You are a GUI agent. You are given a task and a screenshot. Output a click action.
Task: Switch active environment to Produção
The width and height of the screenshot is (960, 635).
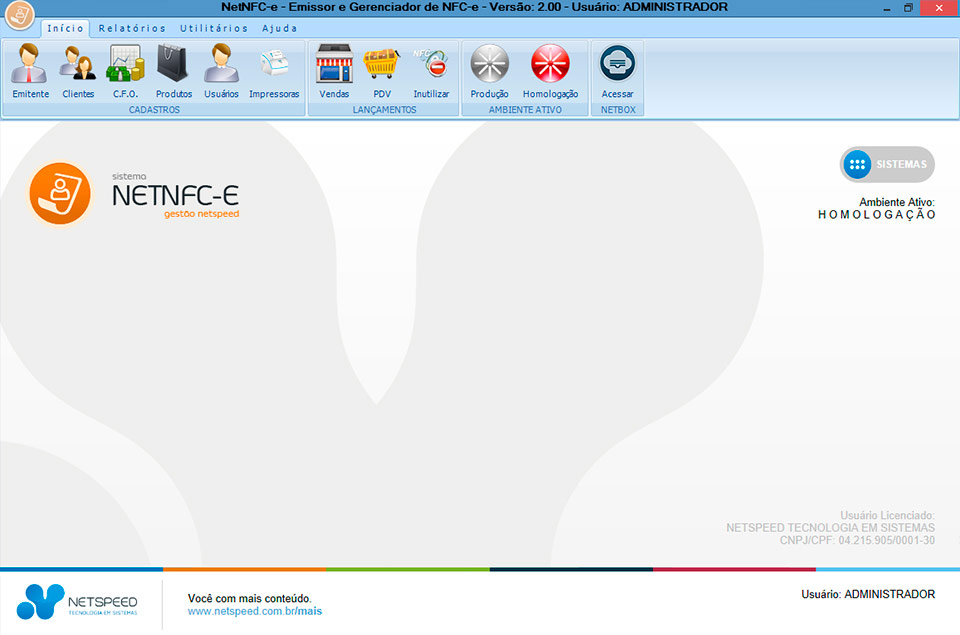coord(489,71)
